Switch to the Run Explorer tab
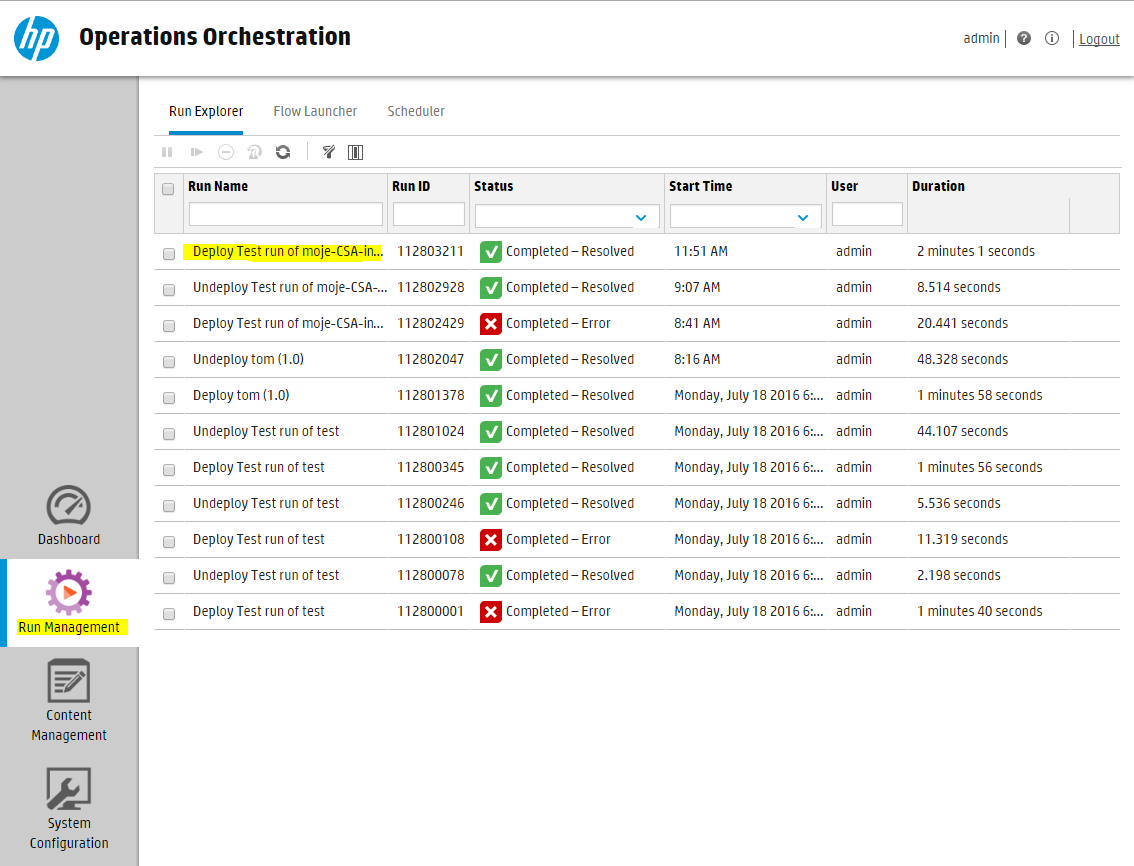 (206, 111)
